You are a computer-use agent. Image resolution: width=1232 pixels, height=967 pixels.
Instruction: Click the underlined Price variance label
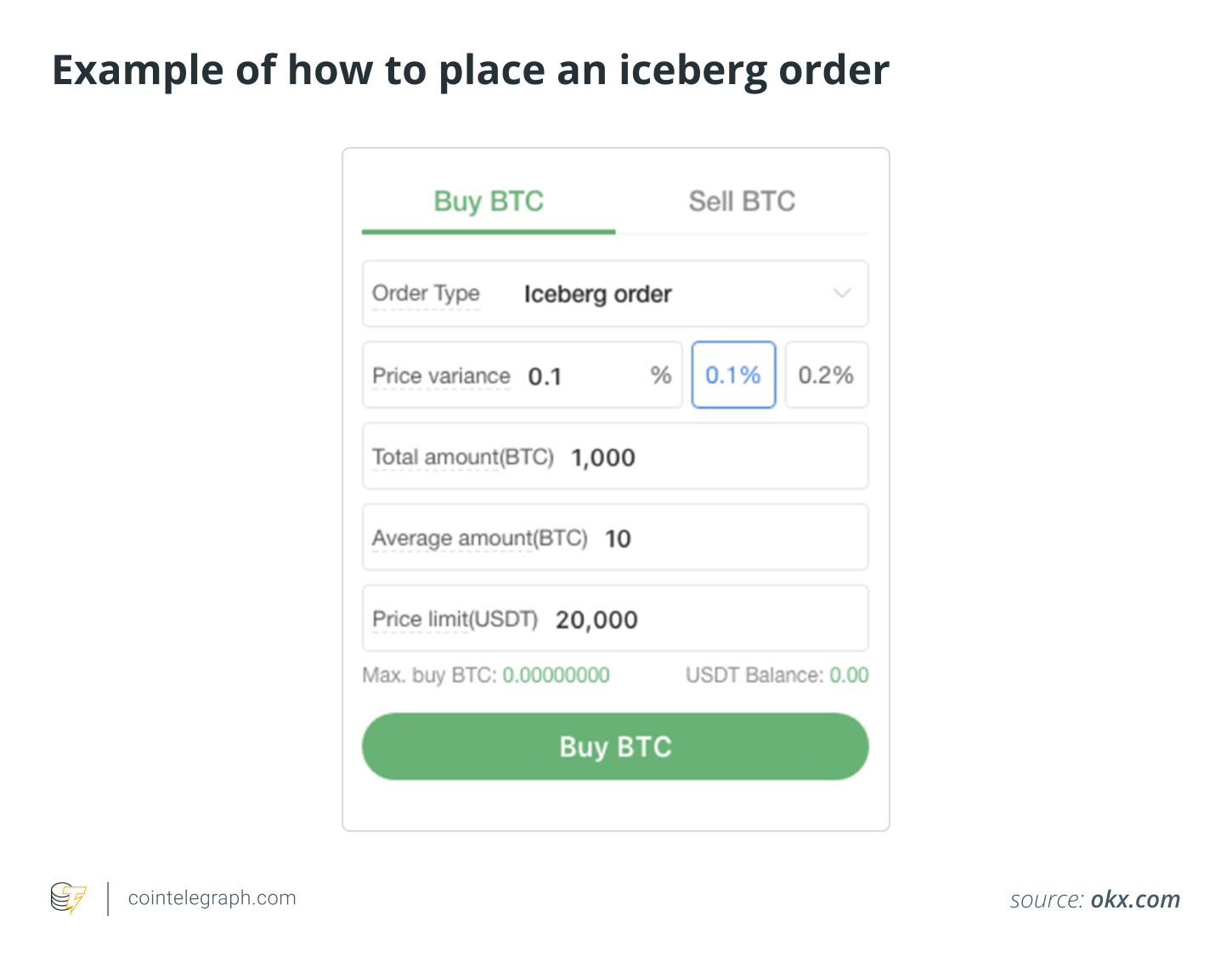click(441, 376)
